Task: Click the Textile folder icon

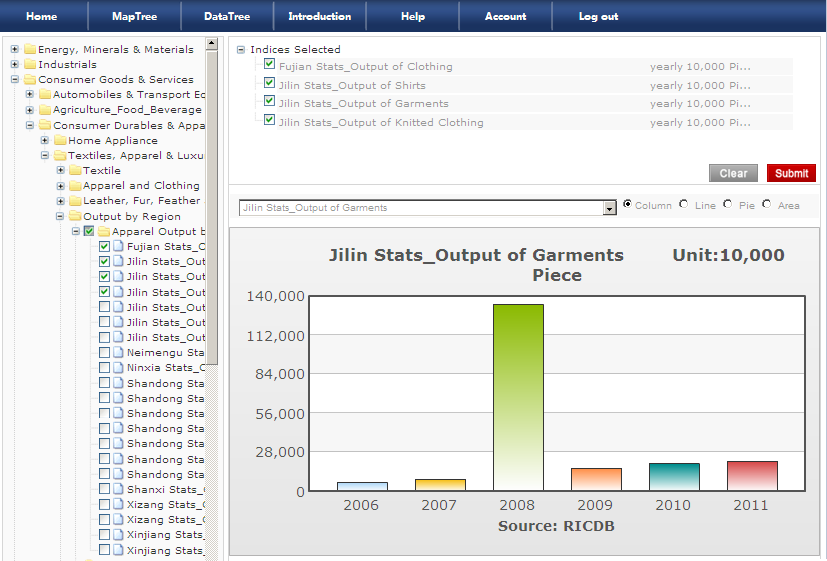Action: tap(75, 170)
